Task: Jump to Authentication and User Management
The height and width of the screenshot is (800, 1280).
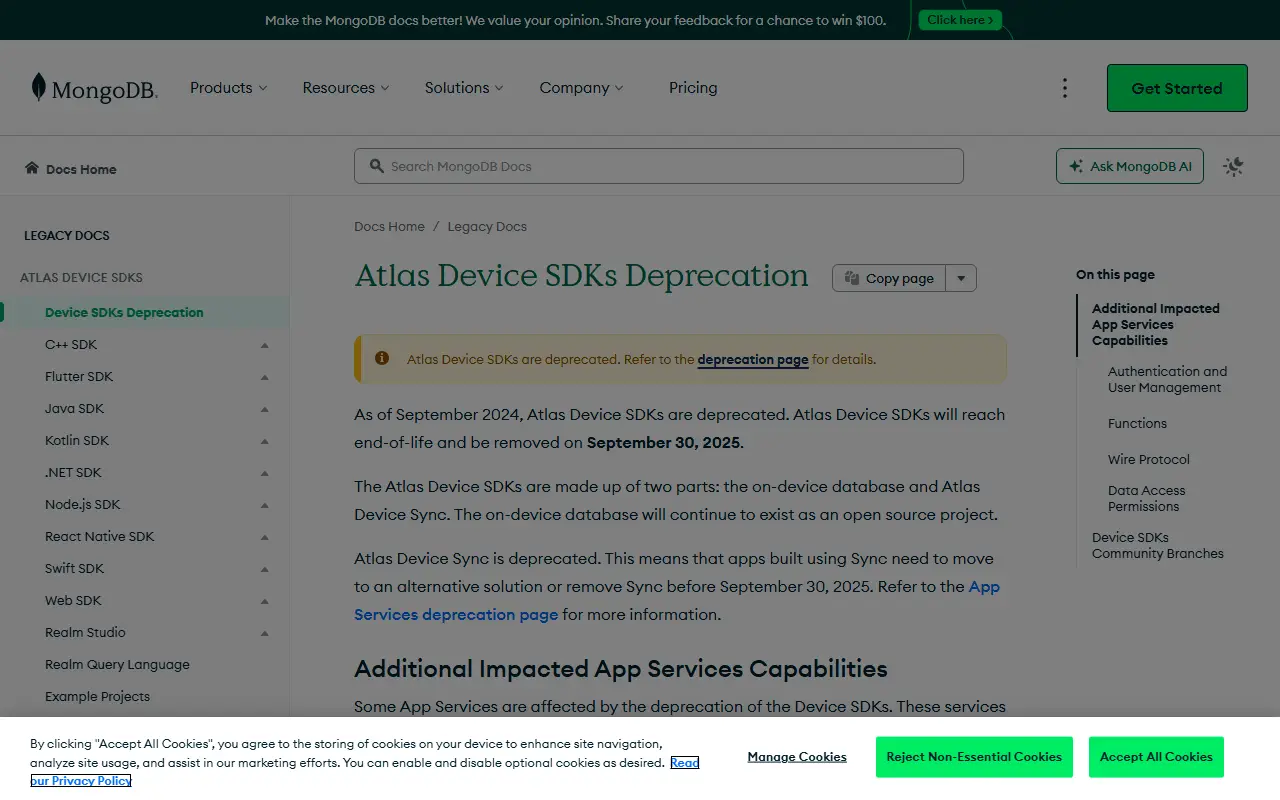Action: [1167, 379]
